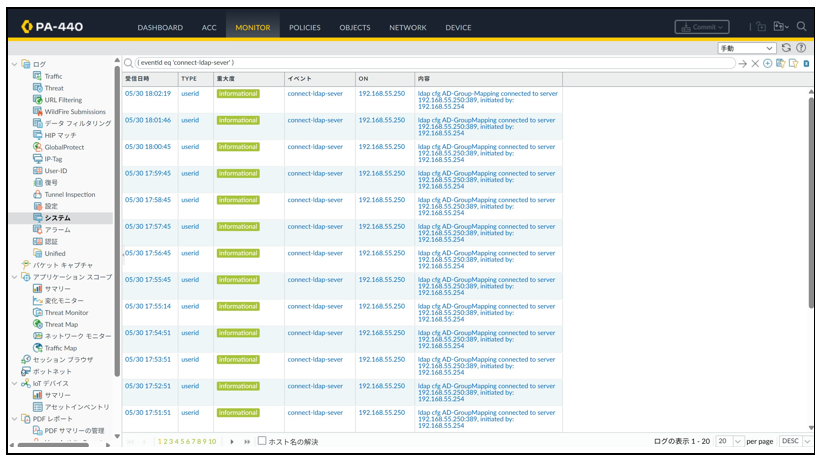Open the 手動 refresh interval dropdown
817x460 pixels.
click(x=747, y=48)
